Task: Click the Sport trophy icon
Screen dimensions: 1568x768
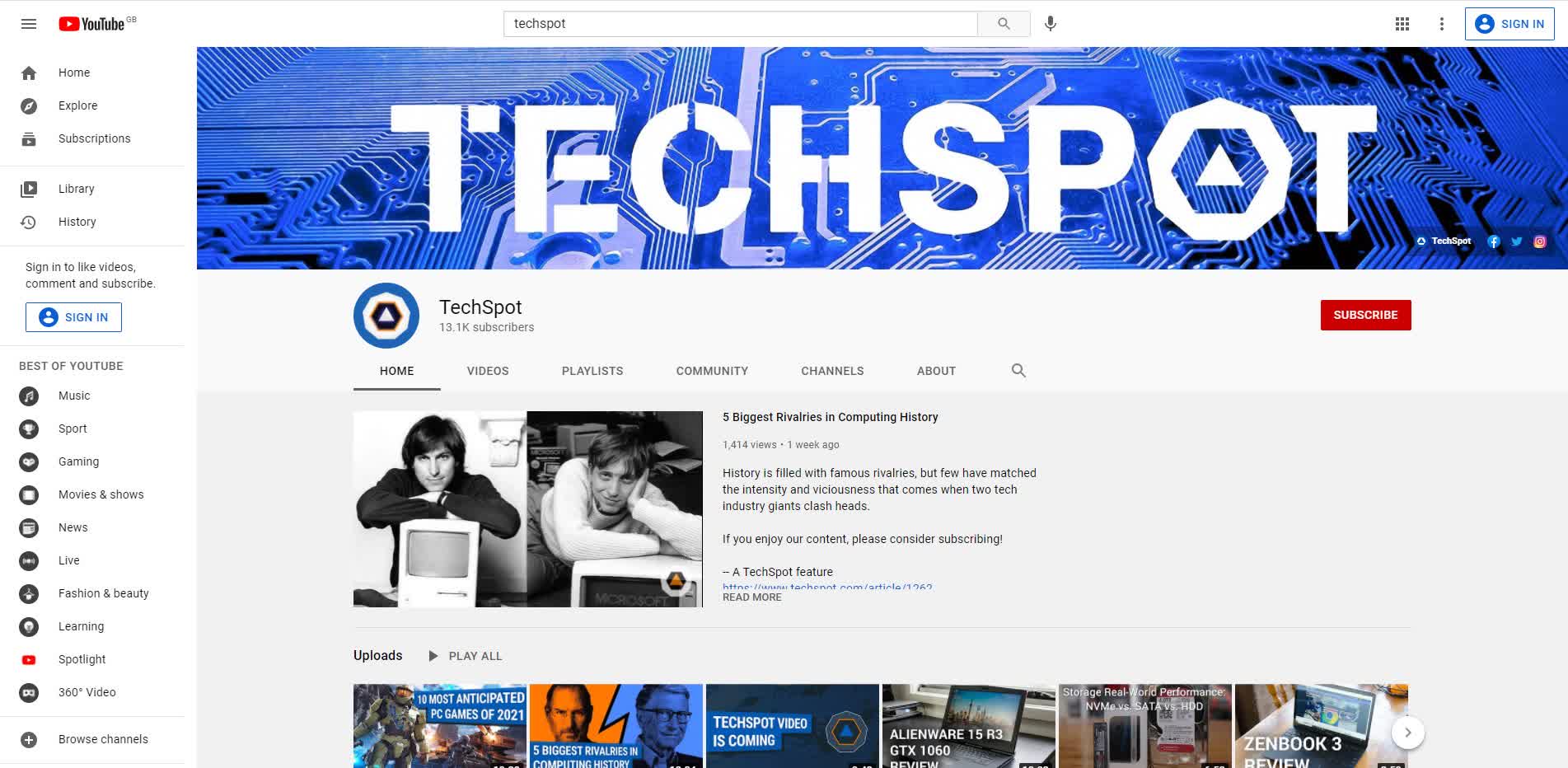Action: (x=29, y=428)
